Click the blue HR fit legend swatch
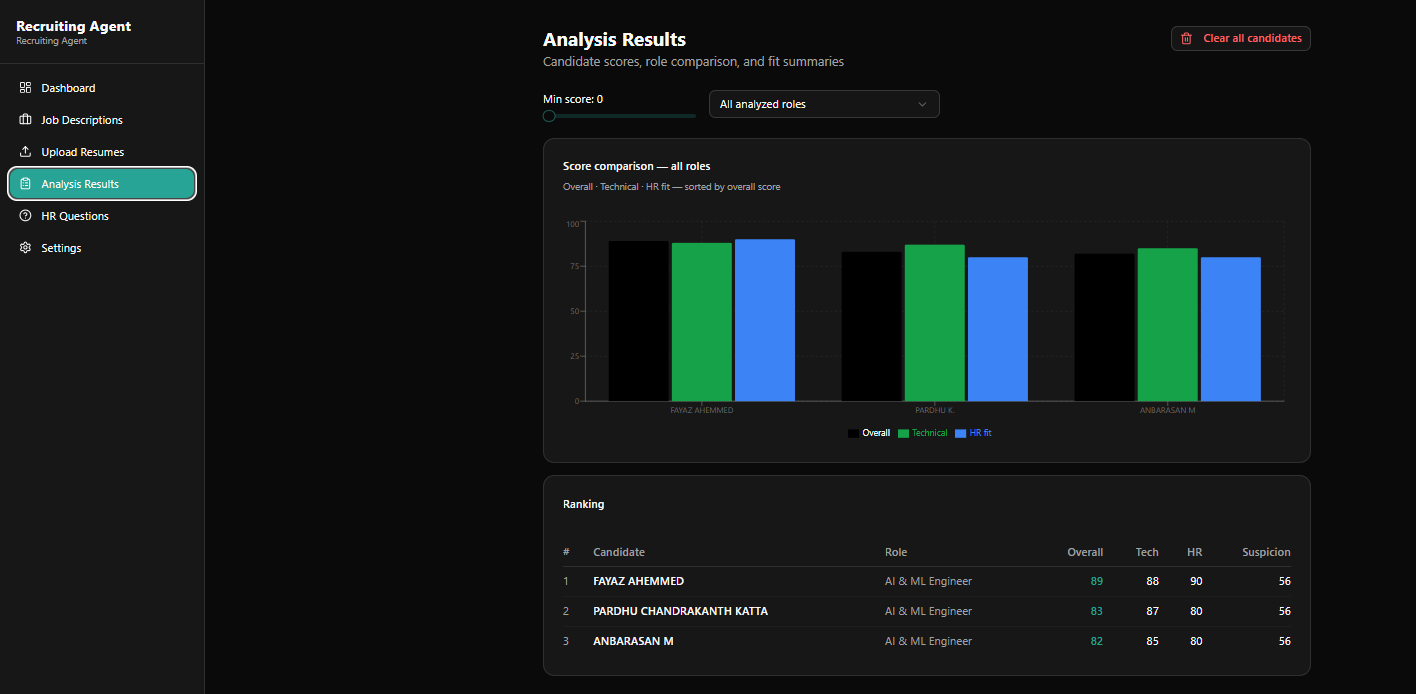 (x=961, y=433)
